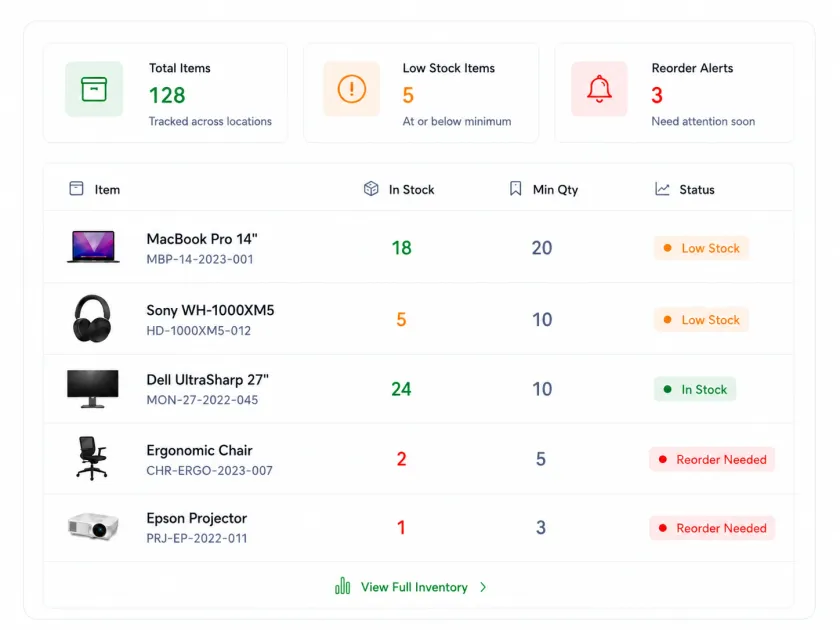The width and height of the screenshot is (840, 630).
Task: Open the View Full Inventory link
Action: 414,587
